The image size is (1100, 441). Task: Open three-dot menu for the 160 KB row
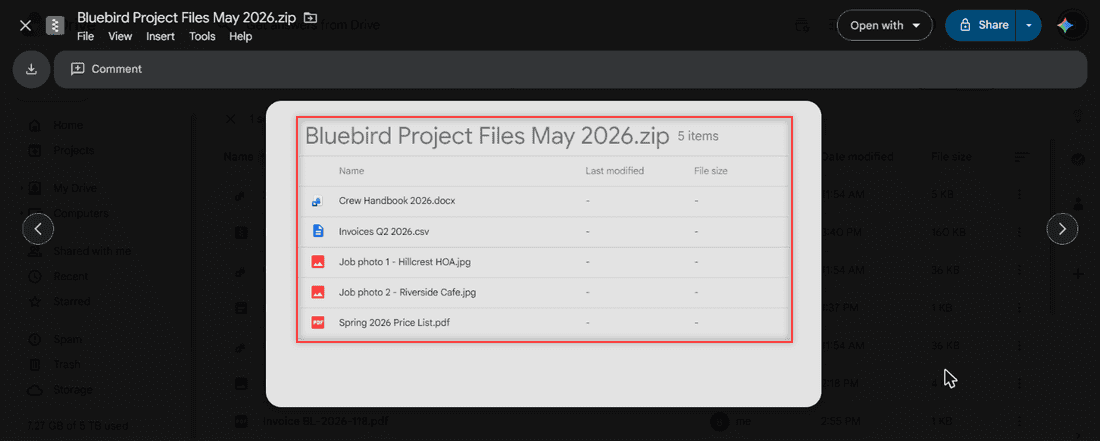click(1019, 233)
